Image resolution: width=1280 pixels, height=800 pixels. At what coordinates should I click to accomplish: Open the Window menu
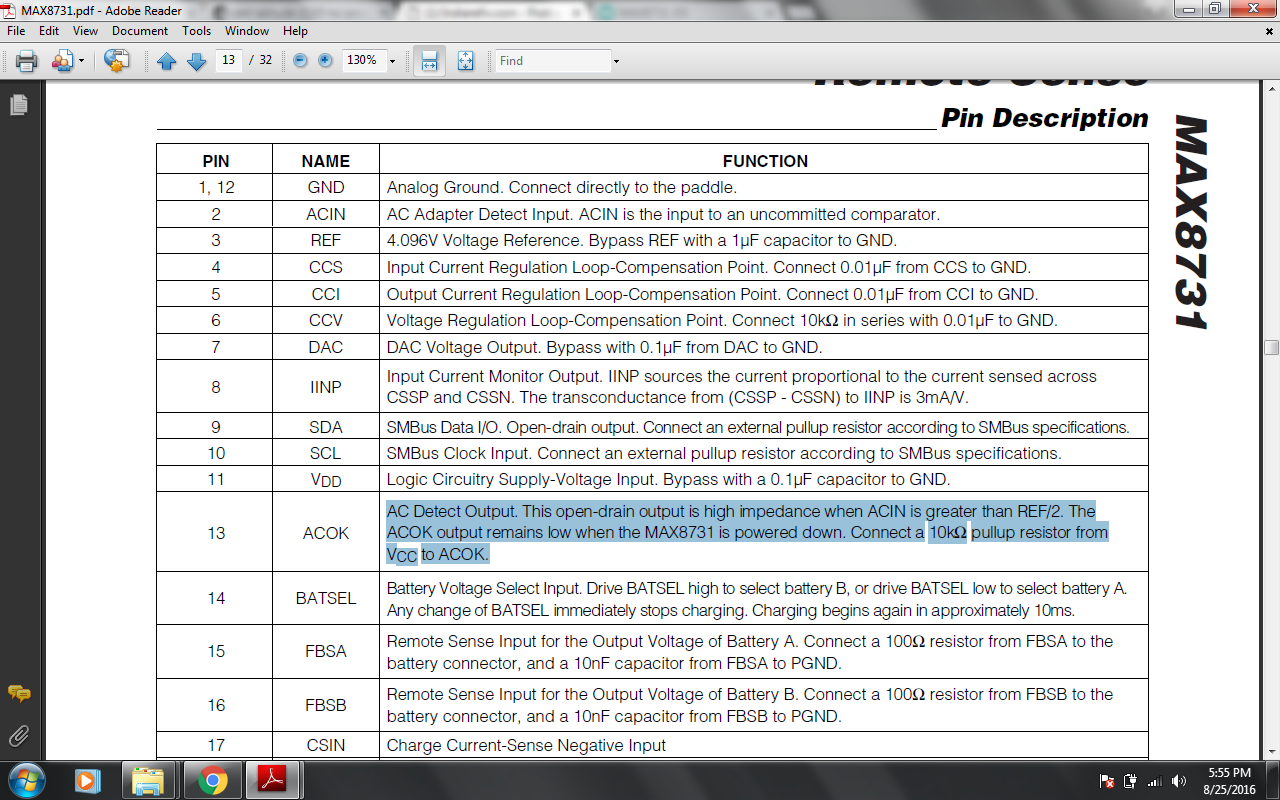(x=247, y=31)
